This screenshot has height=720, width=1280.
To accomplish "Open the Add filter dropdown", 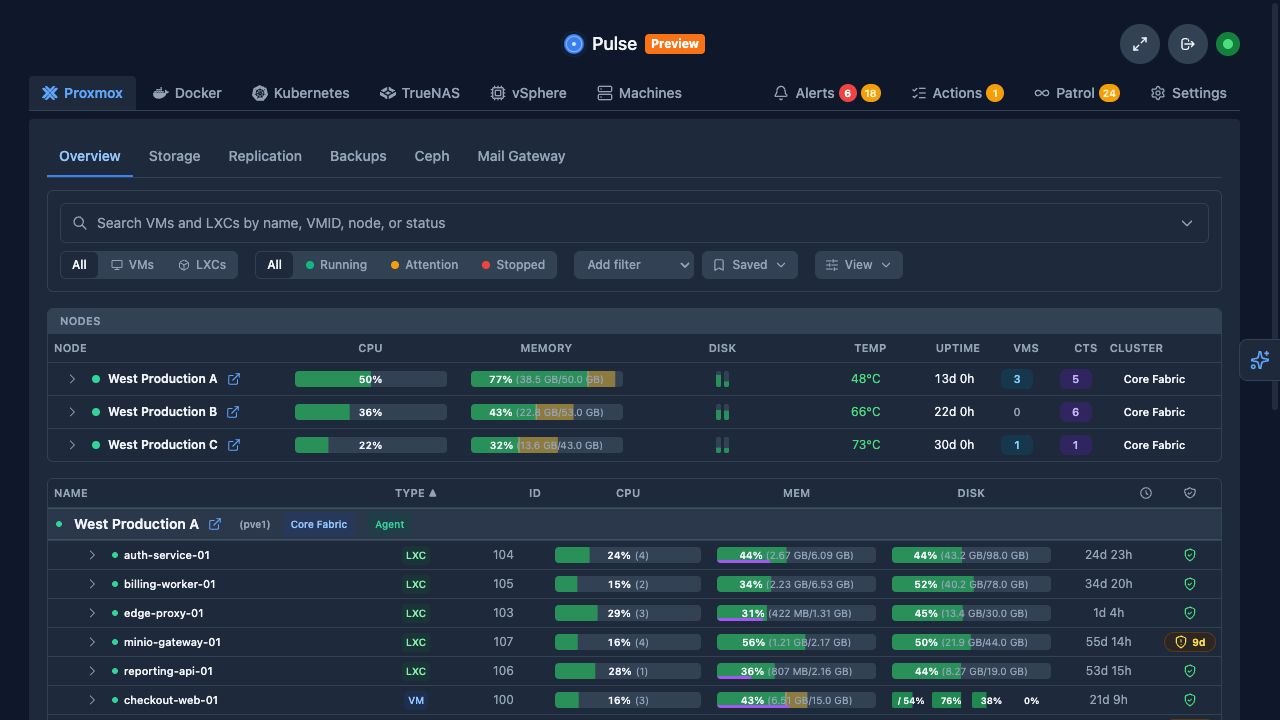I will [x=634, y=265].
